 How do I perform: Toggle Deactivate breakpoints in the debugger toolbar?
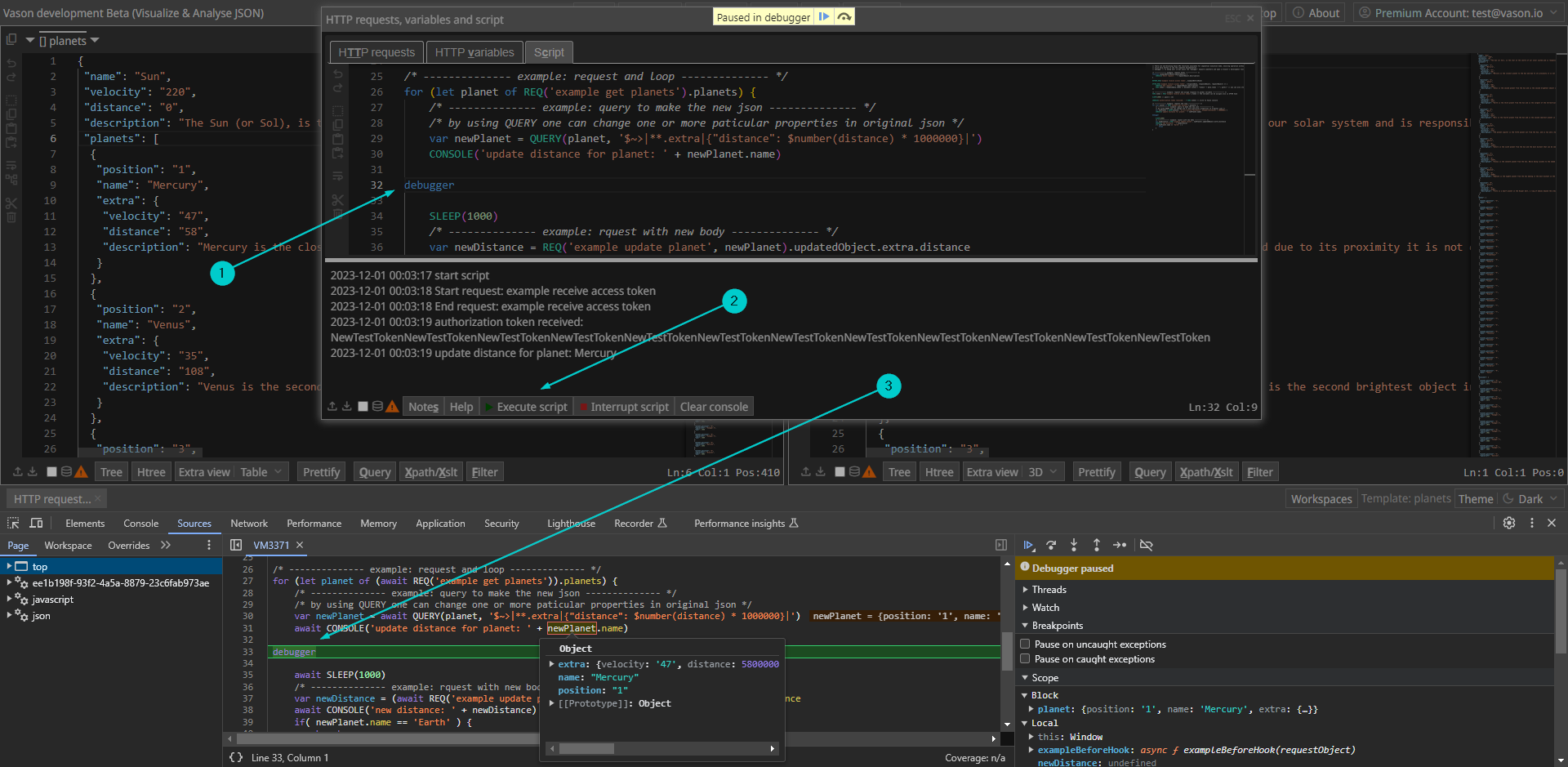tap(1147, 545)
